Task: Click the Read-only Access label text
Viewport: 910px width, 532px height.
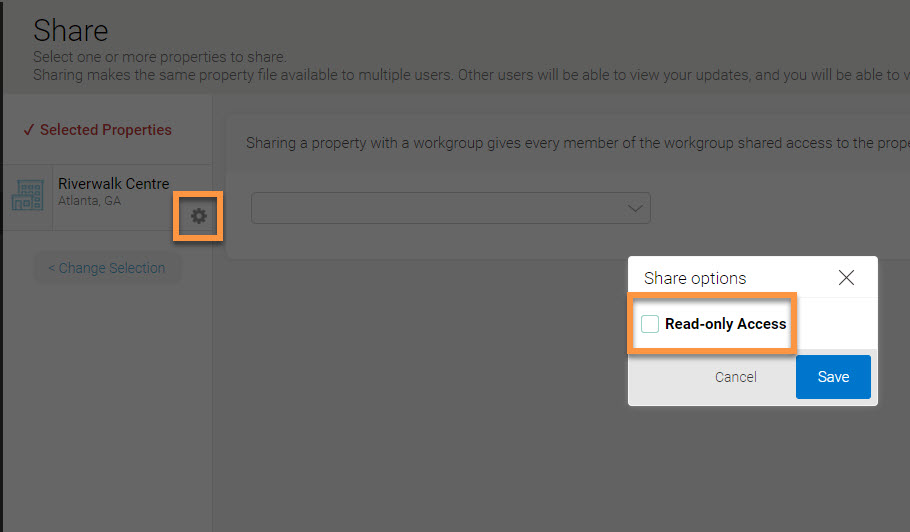Action: (725, 324)
